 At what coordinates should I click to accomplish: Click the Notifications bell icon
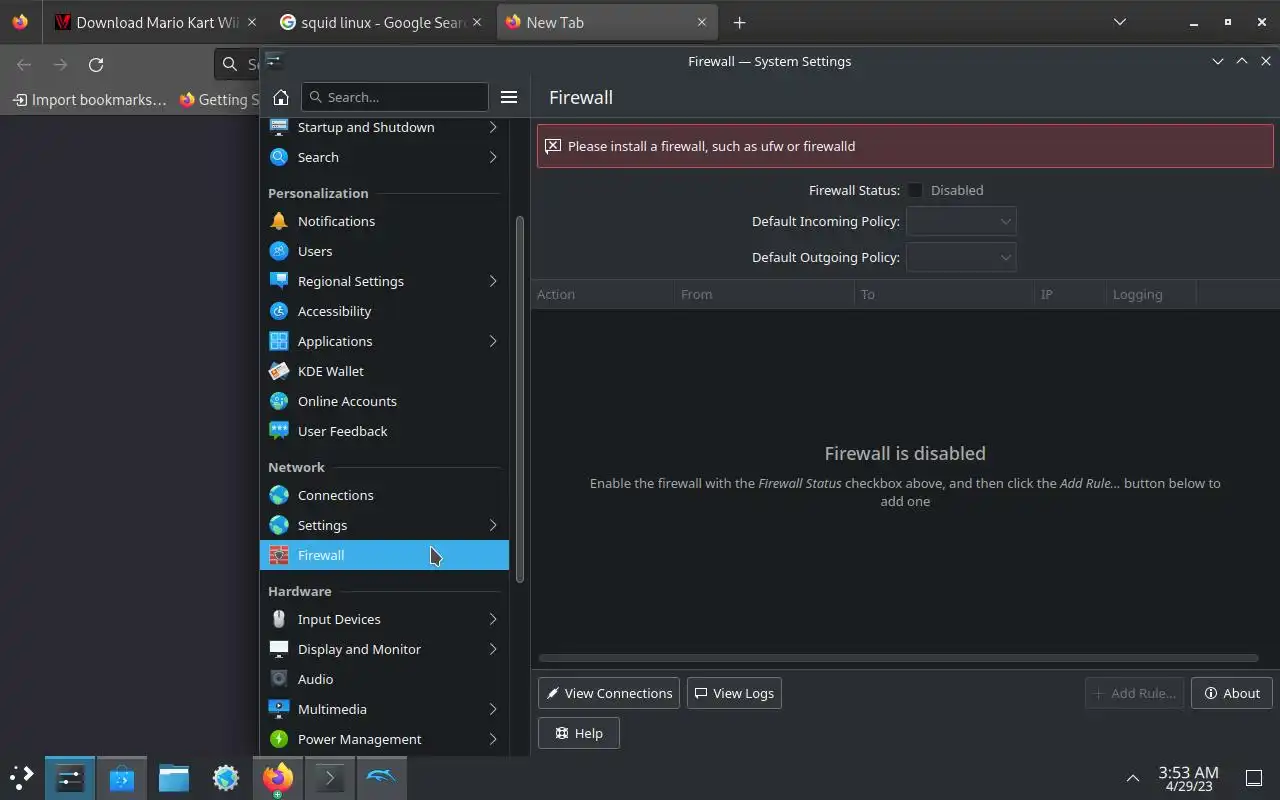pyautogui.click(x=279, y=221)
